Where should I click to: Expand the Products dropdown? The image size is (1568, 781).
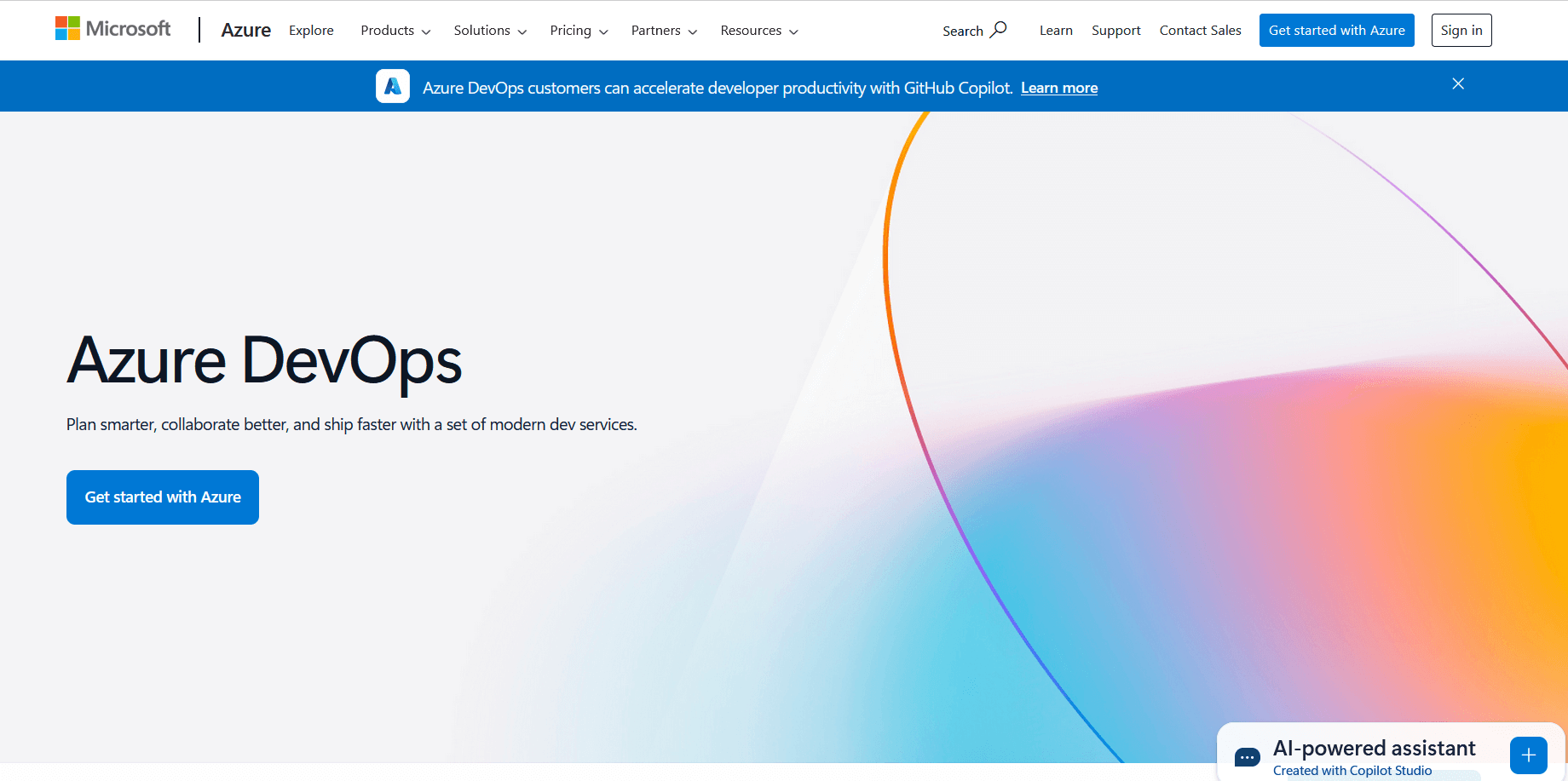coord(395,30)
